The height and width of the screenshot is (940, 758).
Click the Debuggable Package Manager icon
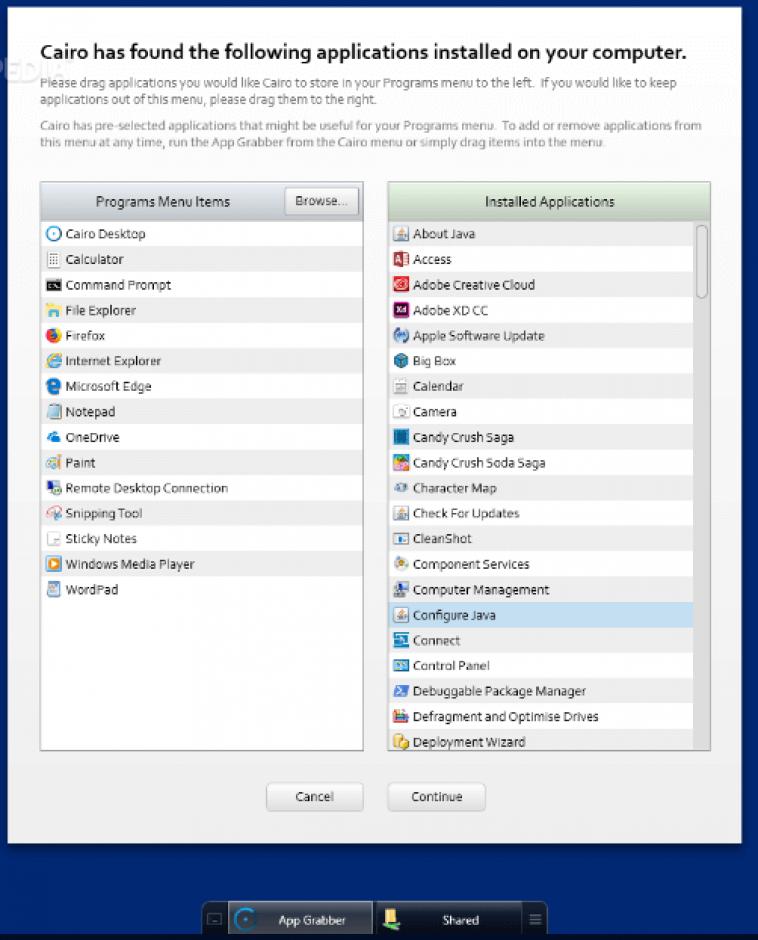(401, 691)
